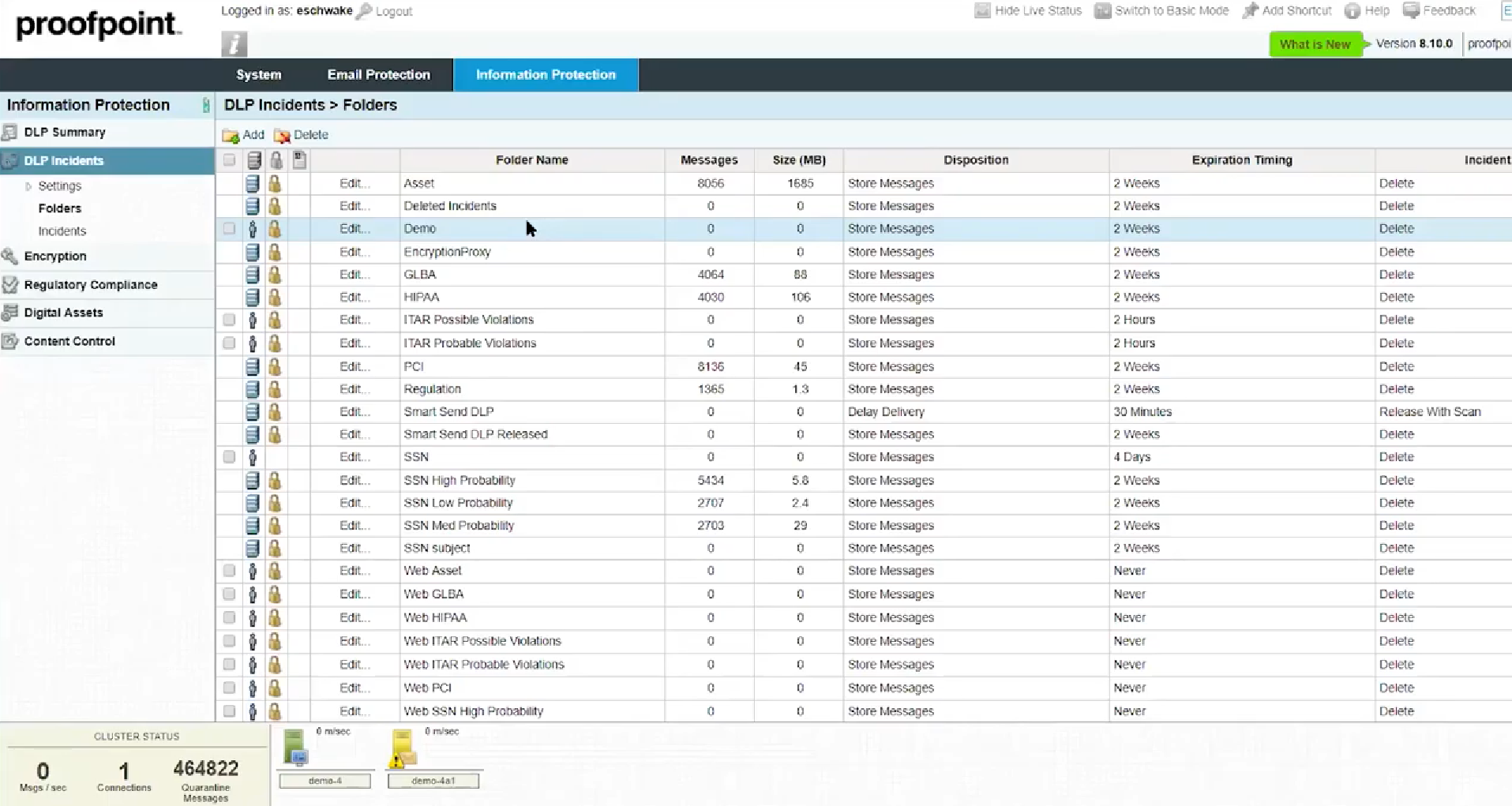1512x806 pixels.
Task: Click '4 Days' expiration in SSN row
Action: [x=1132, y=457]
